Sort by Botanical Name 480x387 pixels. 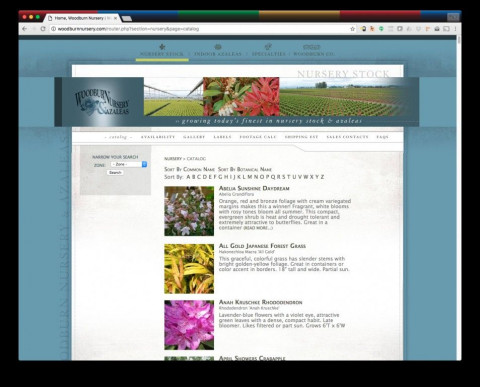(245, 169)
